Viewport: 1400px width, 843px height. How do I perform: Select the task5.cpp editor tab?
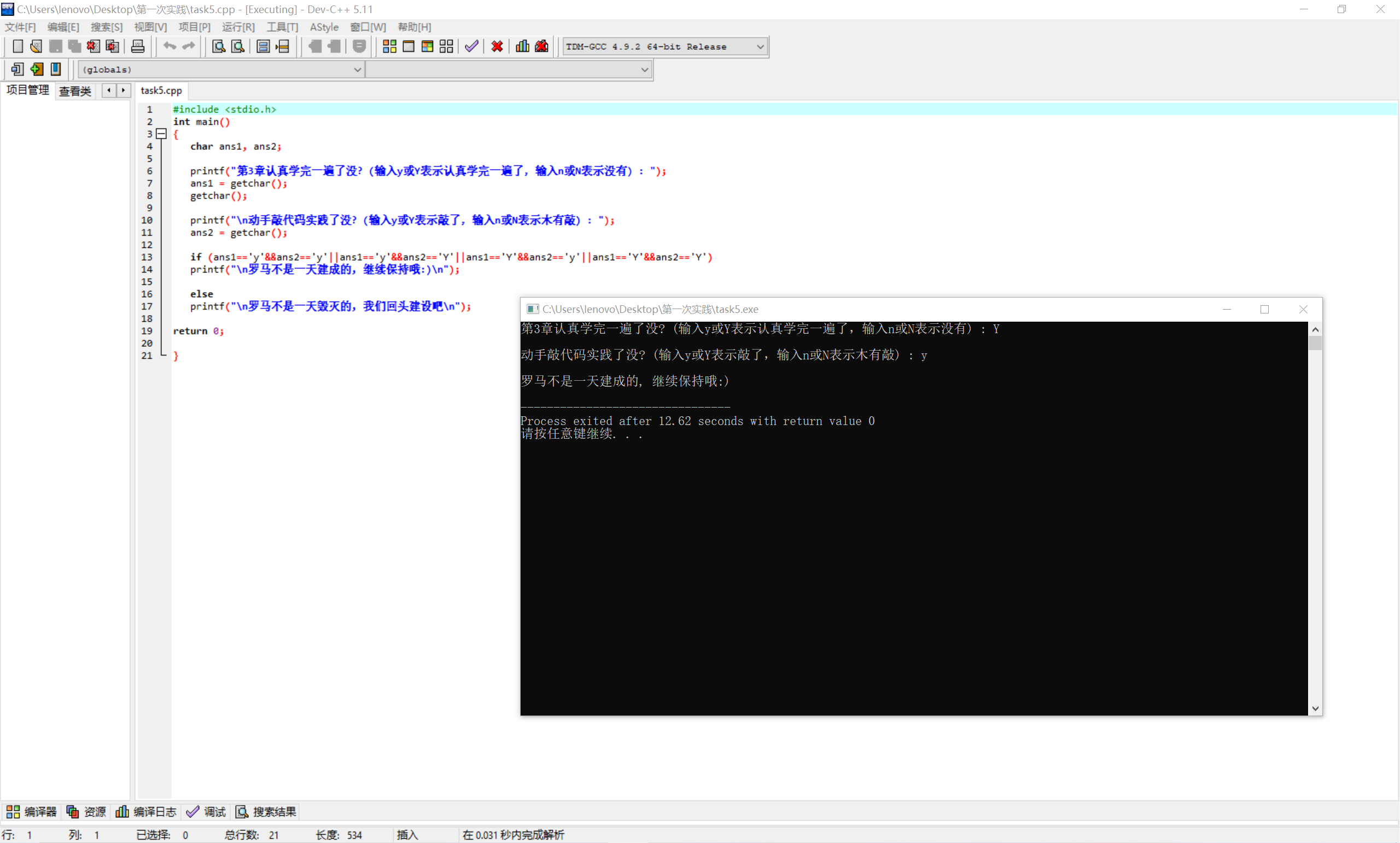point(161,90)
